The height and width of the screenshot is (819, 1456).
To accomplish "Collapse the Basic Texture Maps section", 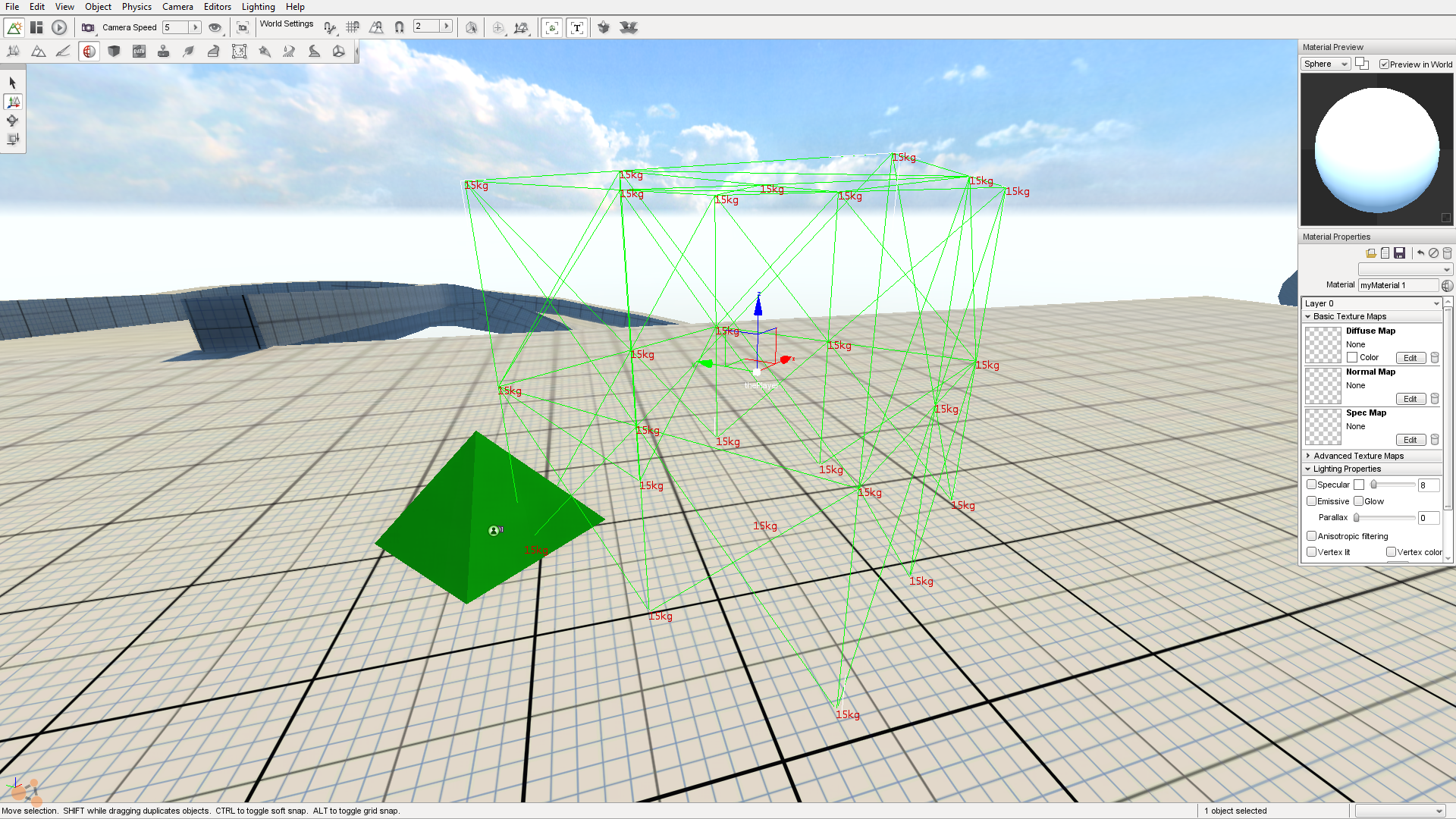I will [x=1372, y=317].
